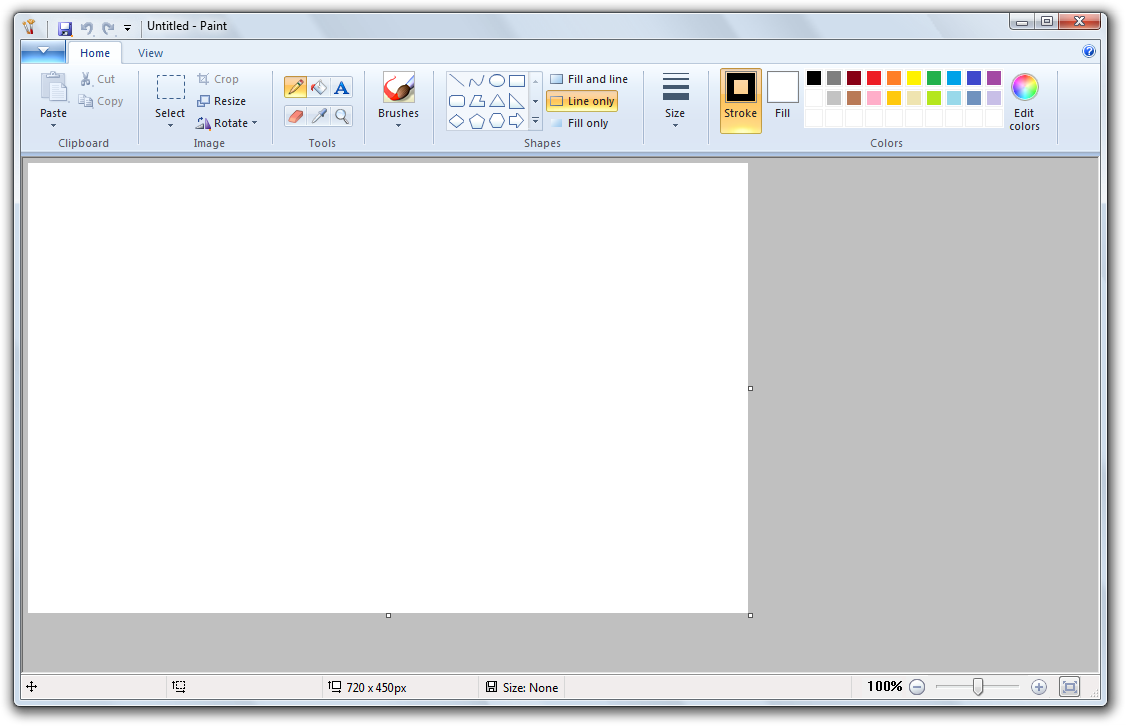Click the Resize button
Screen dimensions: 1126x726
click(222, 101)
